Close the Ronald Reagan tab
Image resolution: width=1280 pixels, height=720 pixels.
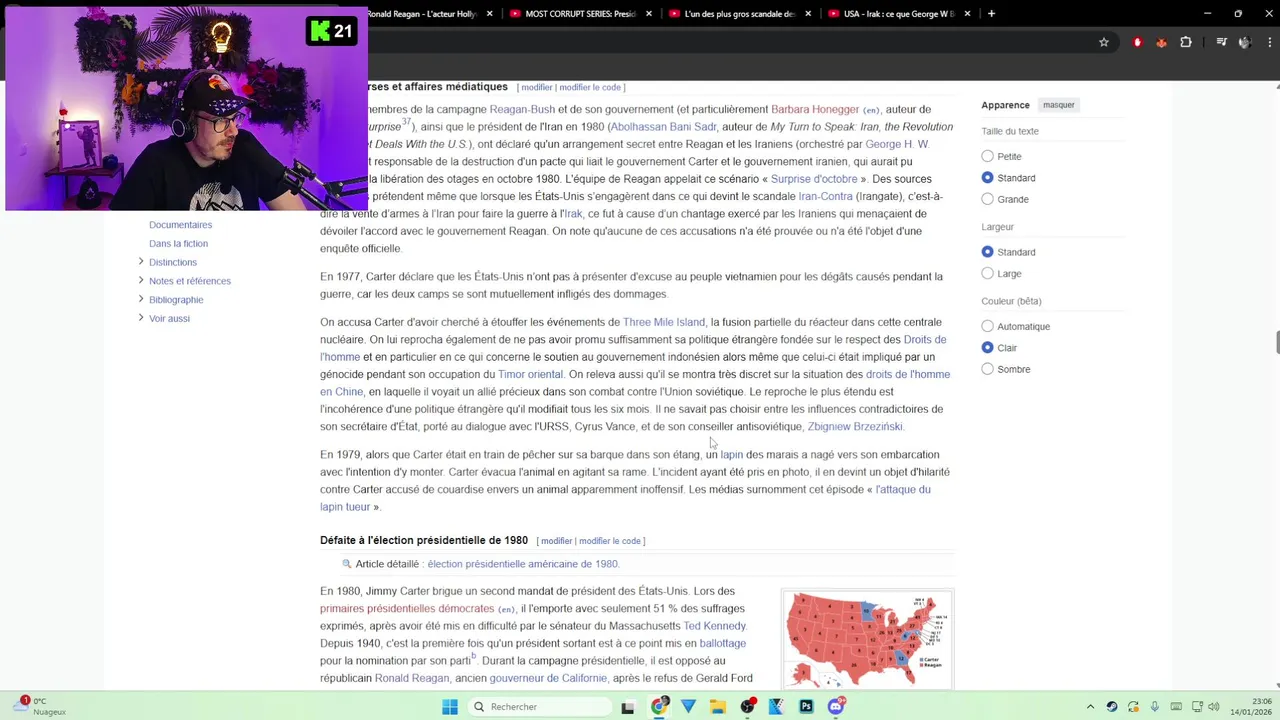(x=491, y=13)
